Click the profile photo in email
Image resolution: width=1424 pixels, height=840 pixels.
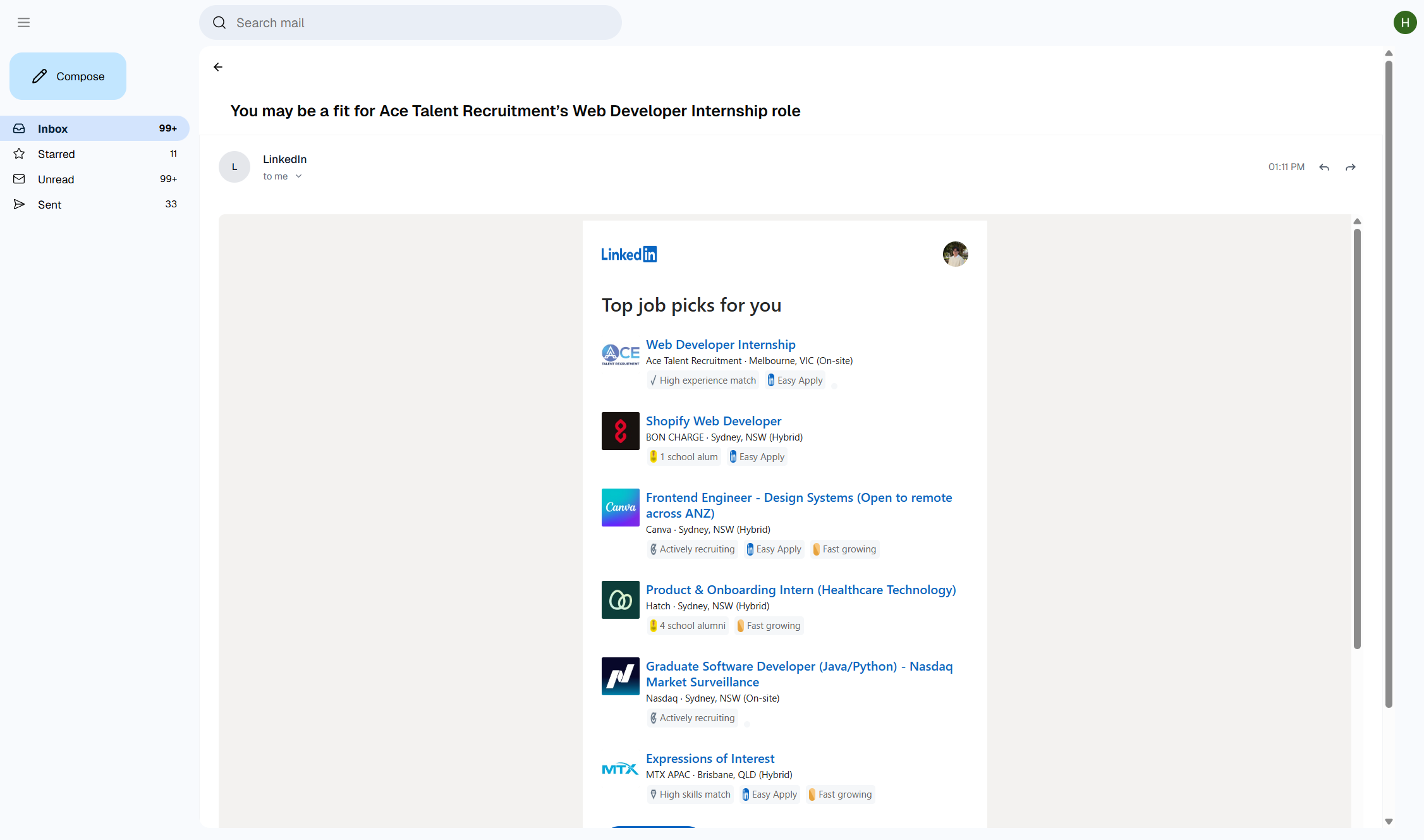tap(955, 254)
